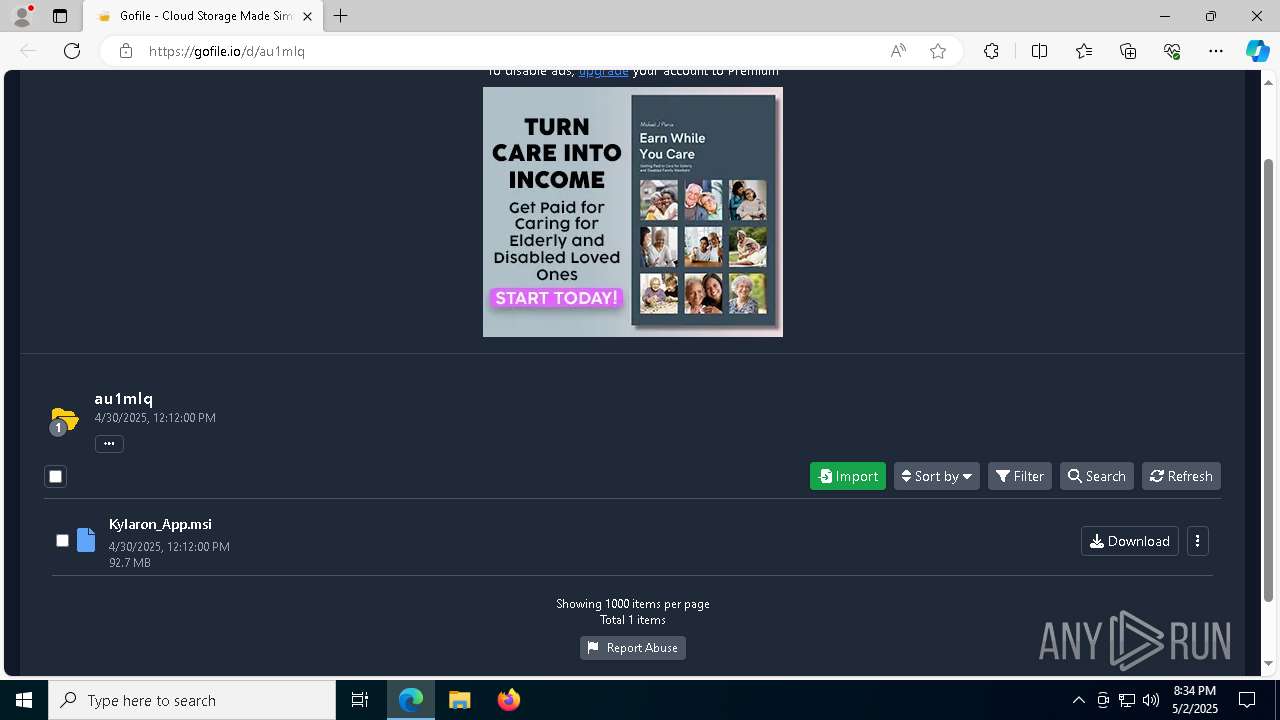Expand the Sort by dropdown
The image size is (1280, 720).
tap(937, 476)
